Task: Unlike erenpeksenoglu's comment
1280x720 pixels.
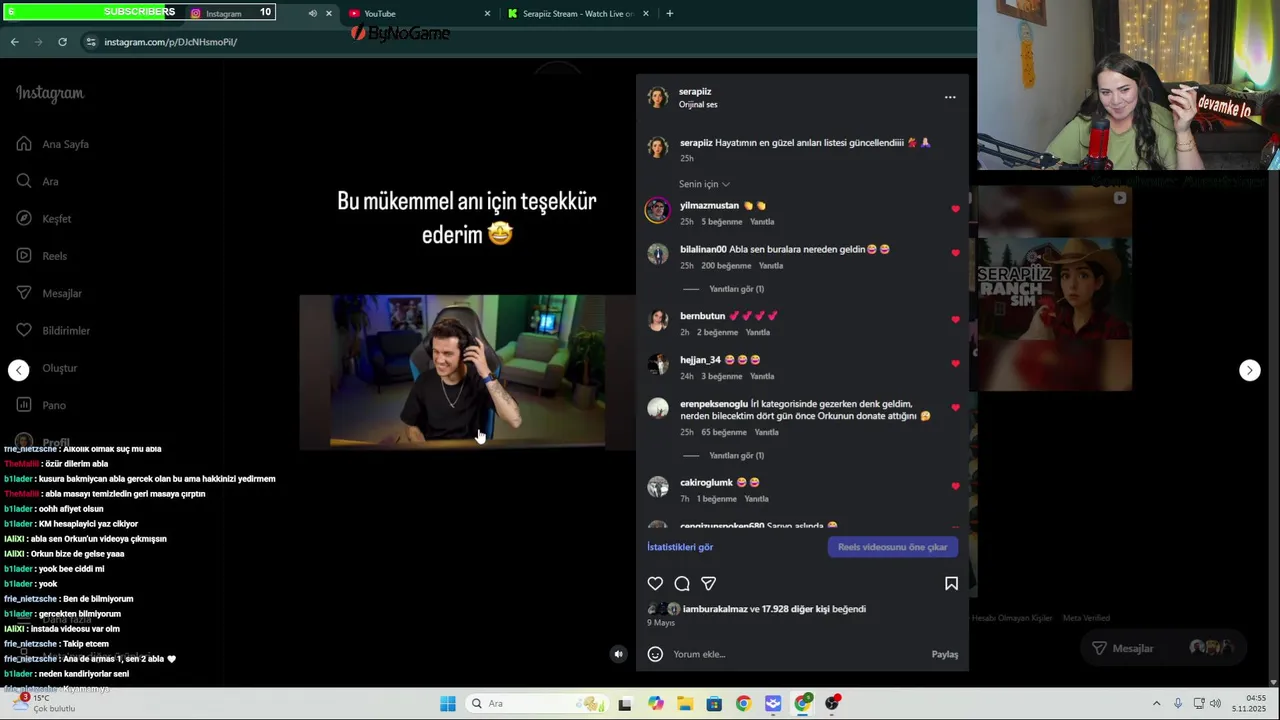Action: (x=955, y=408)
